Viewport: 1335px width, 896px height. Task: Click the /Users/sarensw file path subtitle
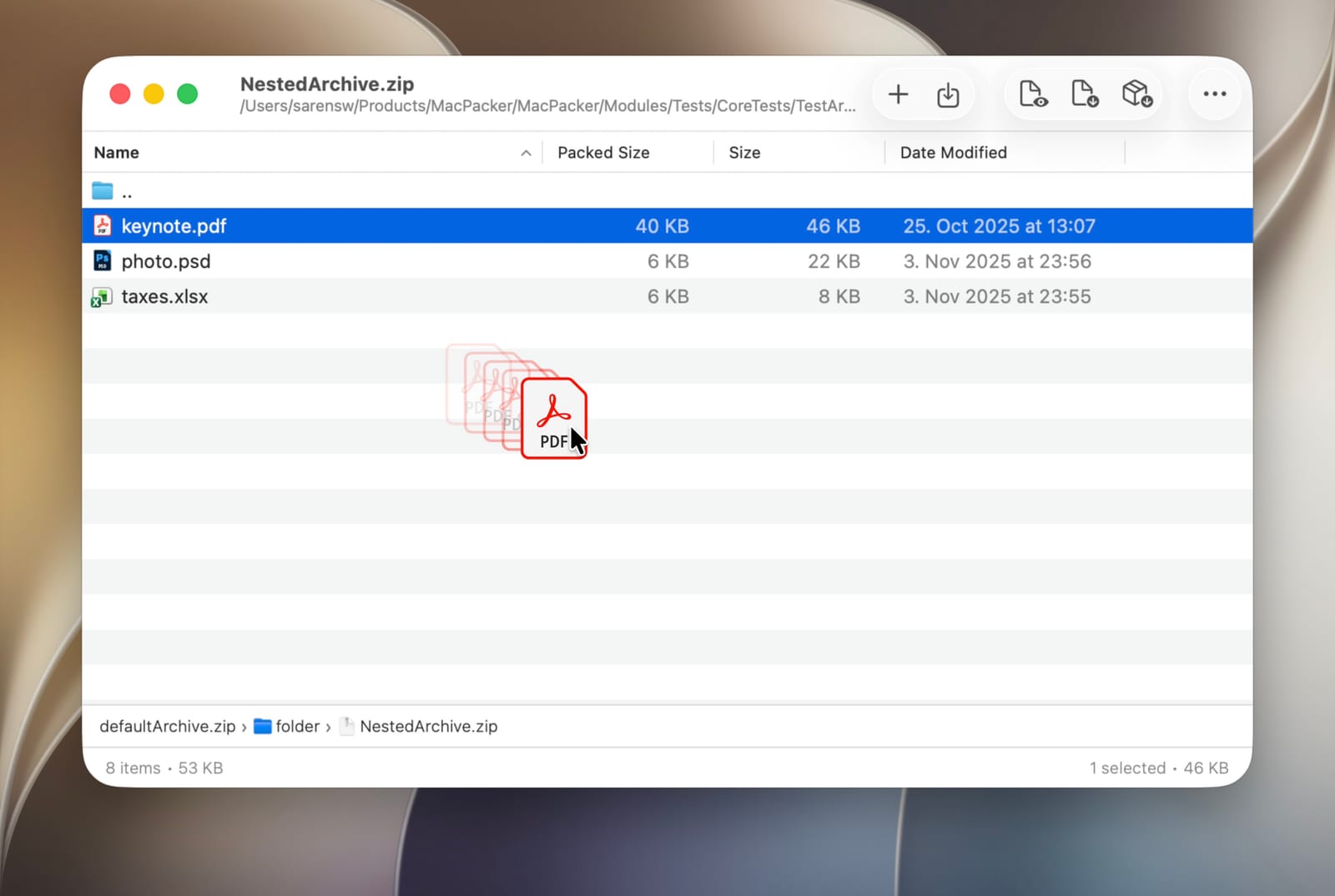point(547,106)
